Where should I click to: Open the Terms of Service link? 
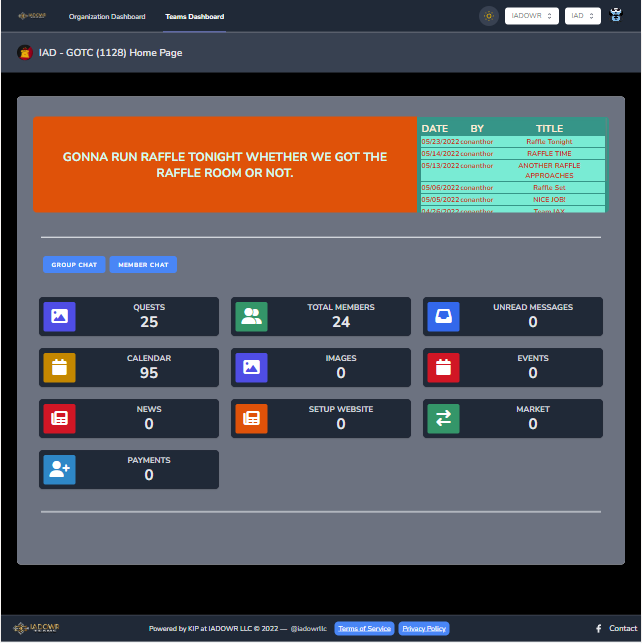pos(364,629)
